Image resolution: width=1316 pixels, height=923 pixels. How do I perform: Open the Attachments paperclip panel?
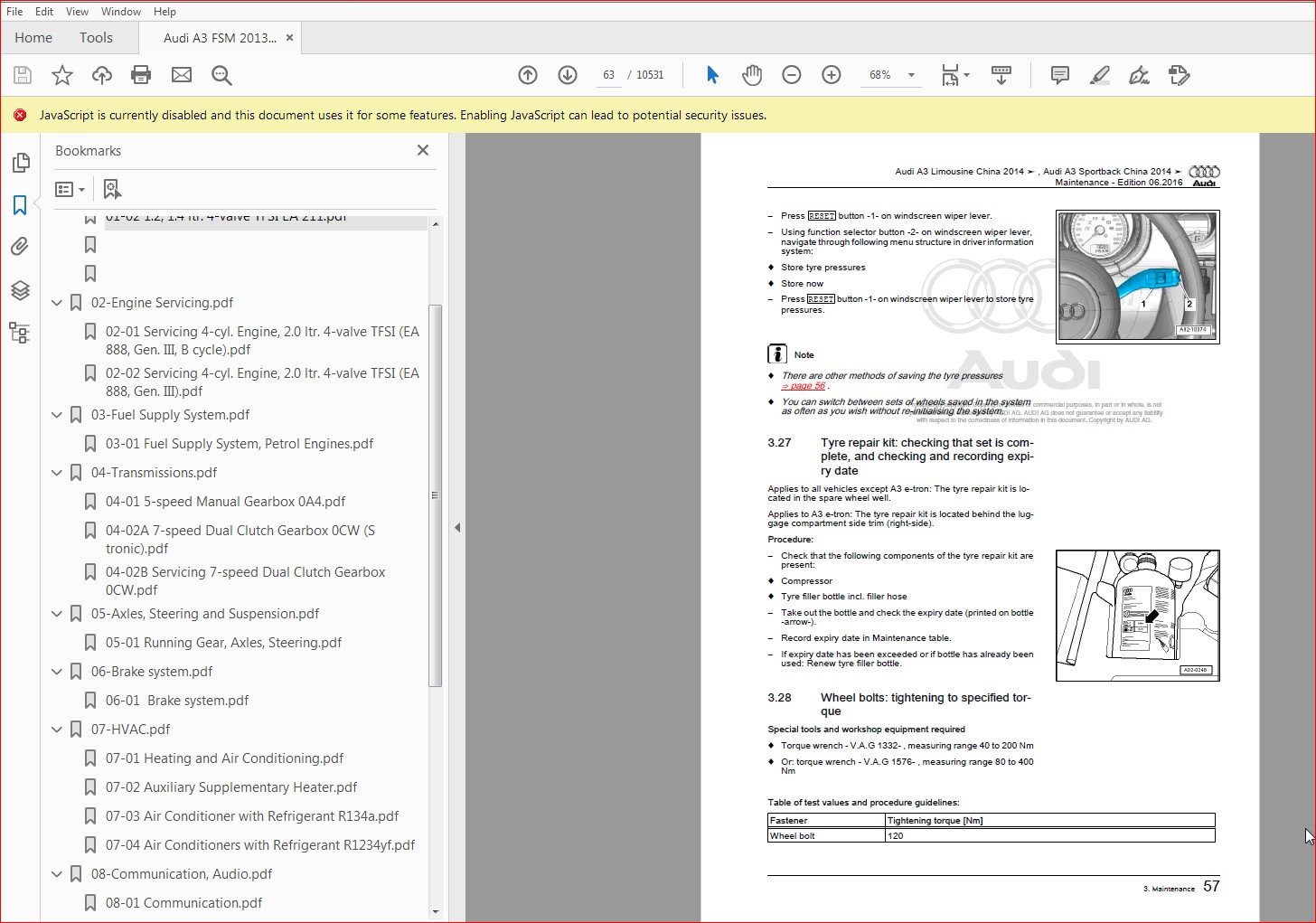20,247
